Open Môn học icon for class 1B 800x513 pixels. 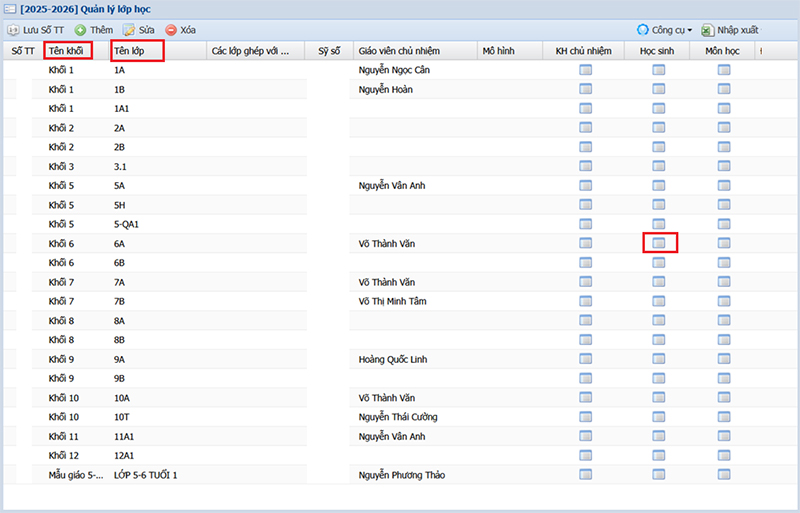(724, 89)
